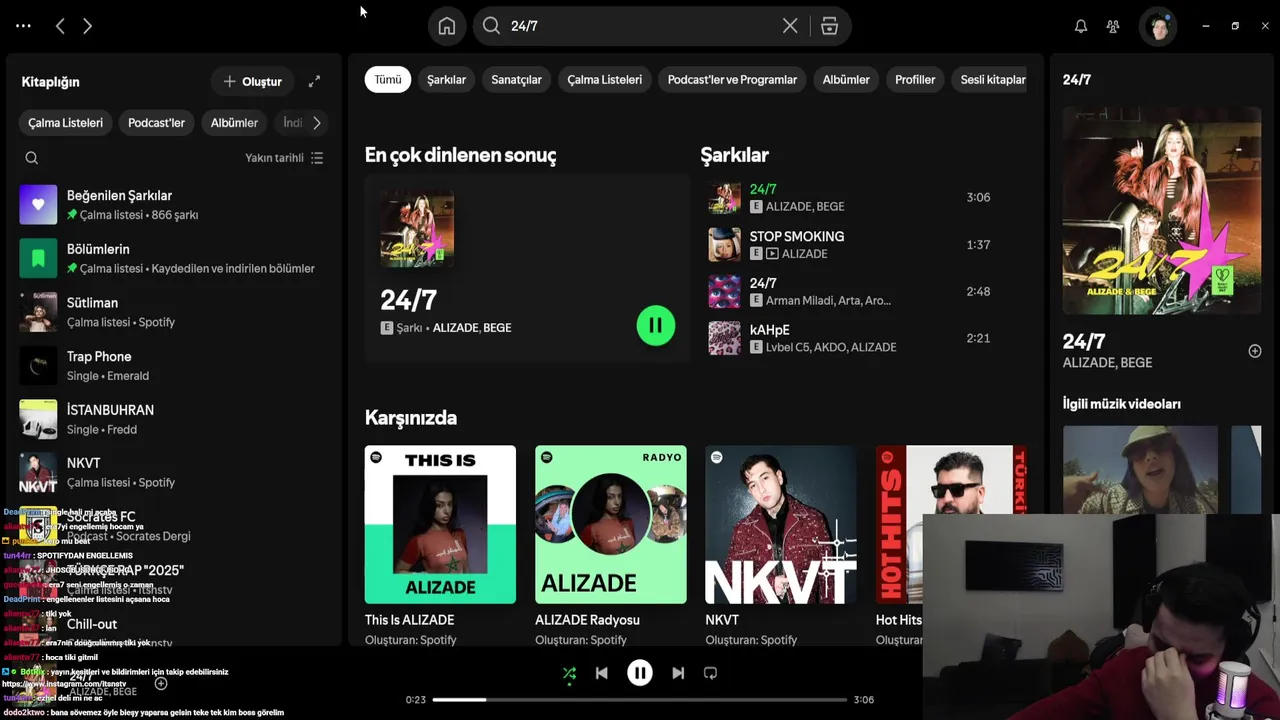
Task: Skip to next track
Action: pyautogui.click(x=678, y=673)
